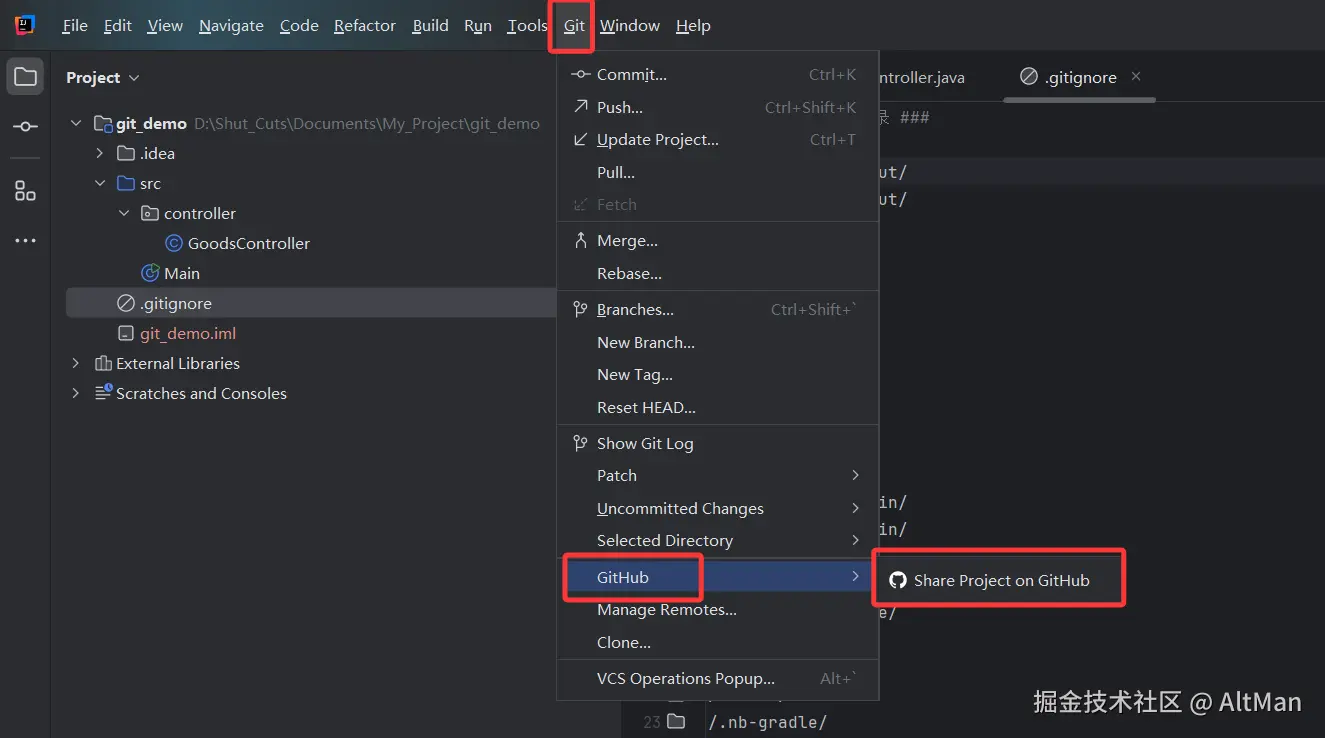The image size is (1325, 738).
Task: Open the Build menu
Action: point(430,26)
